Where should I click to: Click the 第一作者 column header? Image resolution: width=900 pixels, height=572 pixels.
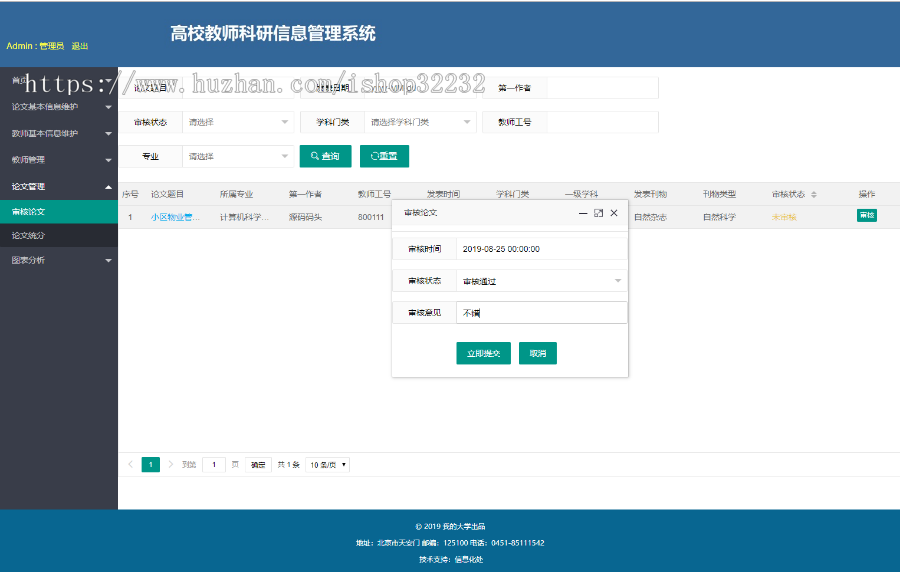305,194
